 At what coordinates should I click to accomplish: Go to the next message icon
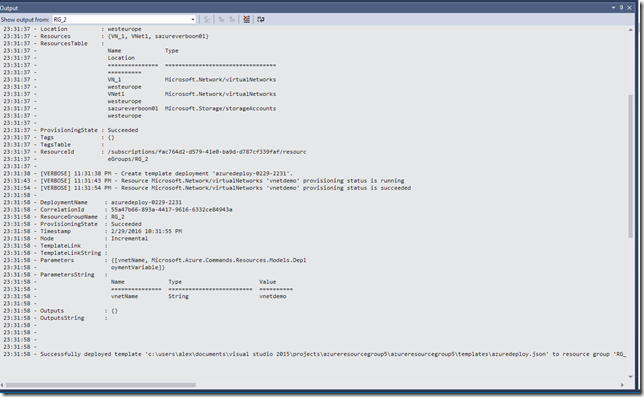(232, 19)
